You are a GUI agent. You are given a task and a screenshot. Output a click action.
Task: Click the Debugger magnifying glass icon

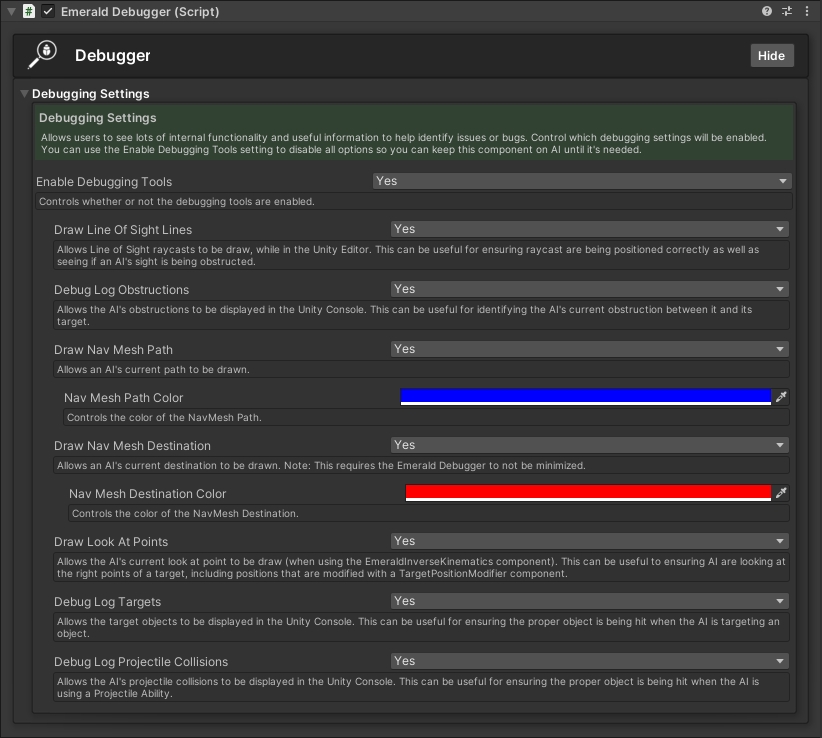pyautogui.click(x=43, y=55)
